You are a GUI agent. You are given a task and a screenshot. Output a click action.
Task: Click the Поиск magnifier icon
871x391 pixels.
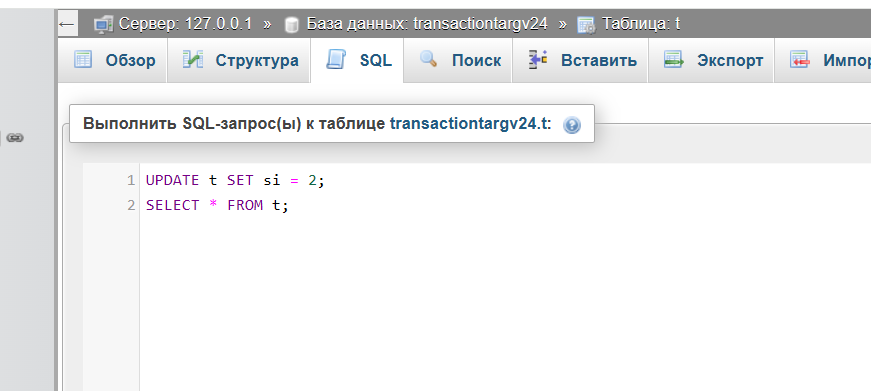[428, 59]
